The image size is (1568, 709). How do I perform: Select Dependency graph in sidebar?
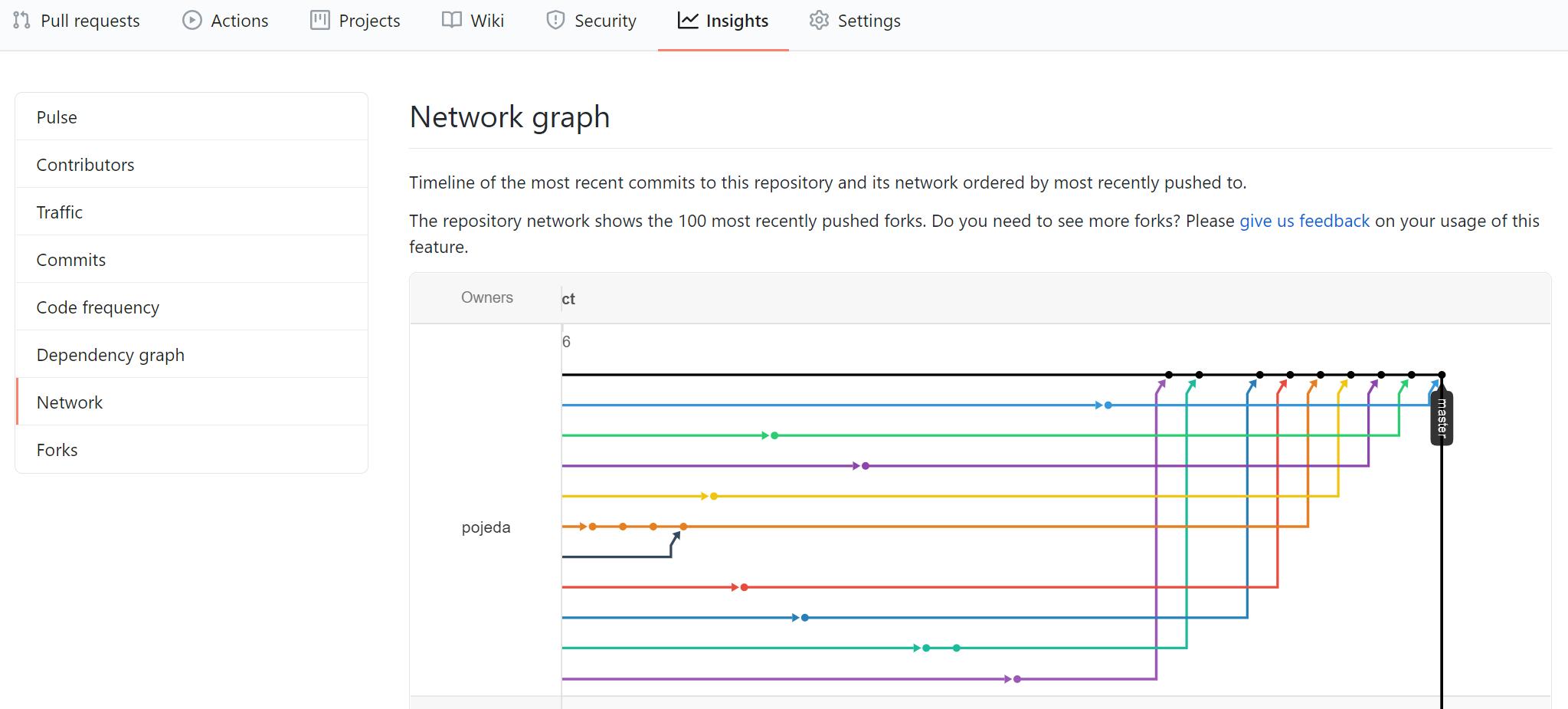click(x=110, y=355)
